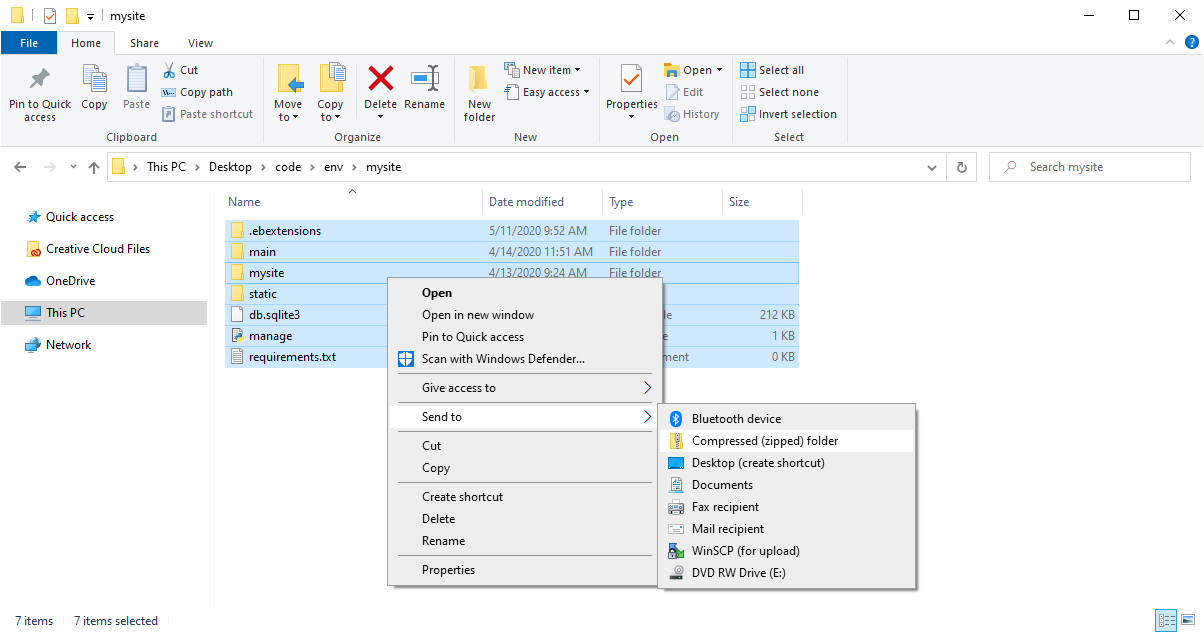Click Desktop in the address breadcrumb

(230, 167)
